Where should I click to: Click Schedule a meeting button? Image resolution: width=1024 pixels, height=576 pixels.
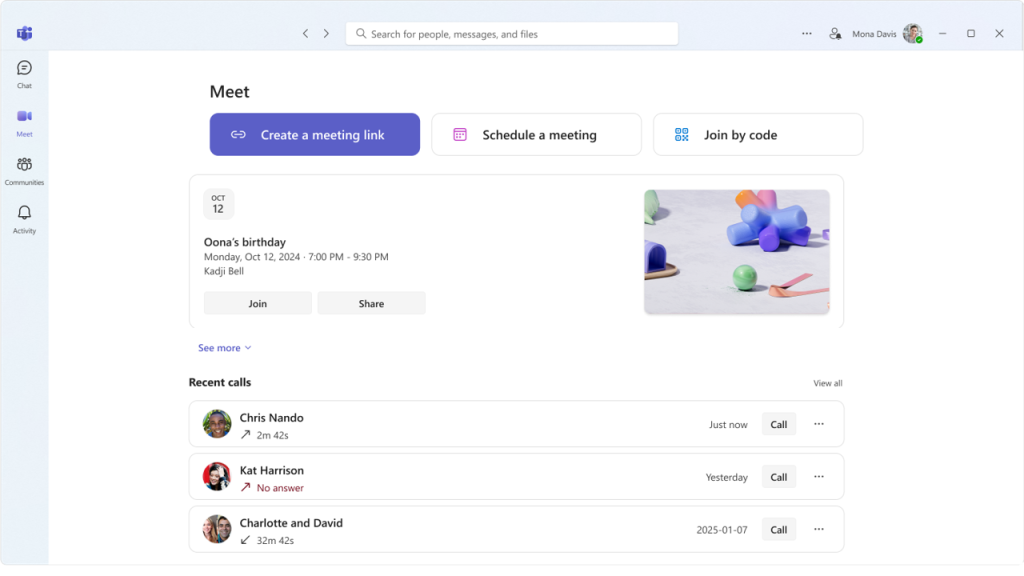(536, 135)
